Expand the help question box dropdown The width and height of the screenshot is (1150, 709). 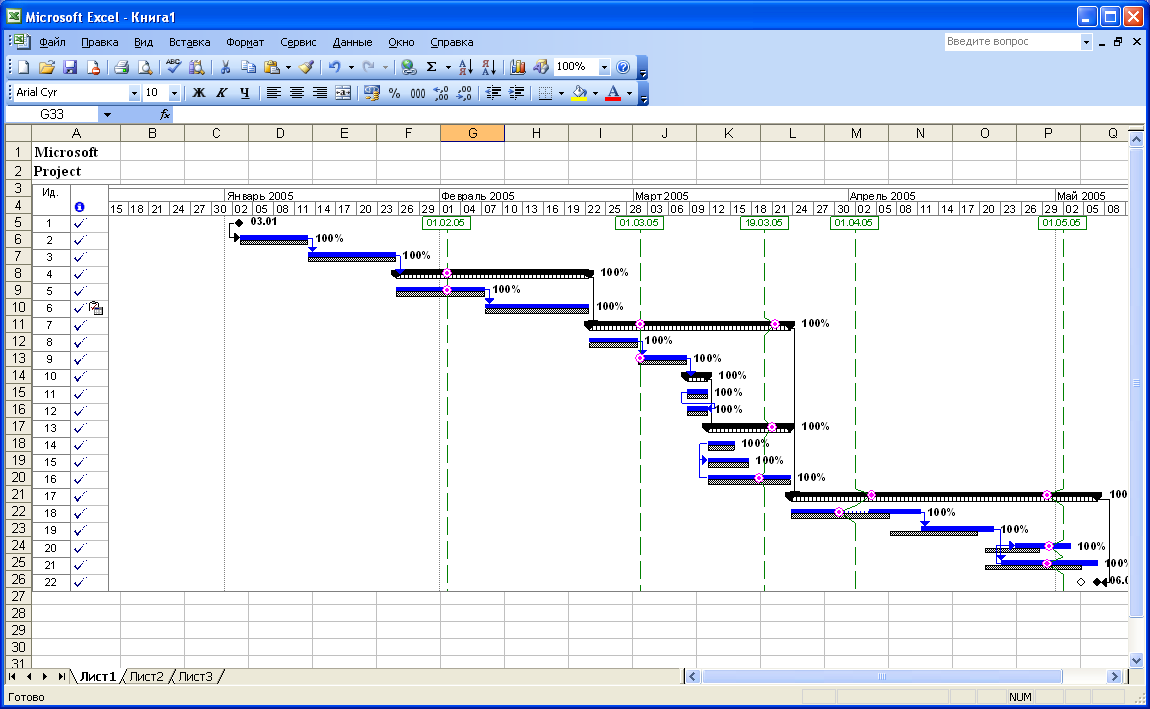click(x=1086, y=43)
